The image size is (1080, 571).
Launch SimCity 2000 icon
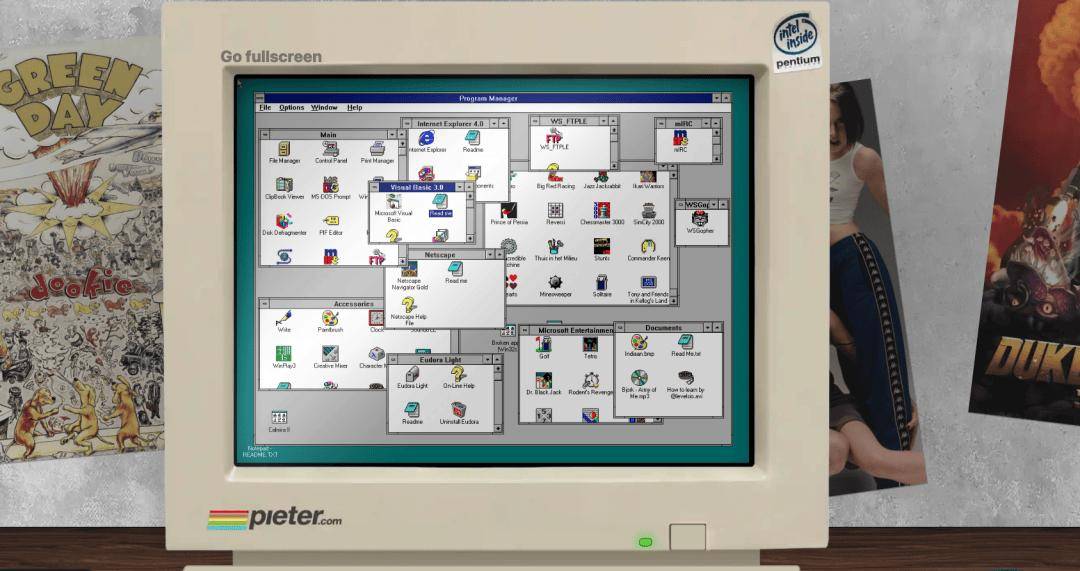[x=648, y=215]
